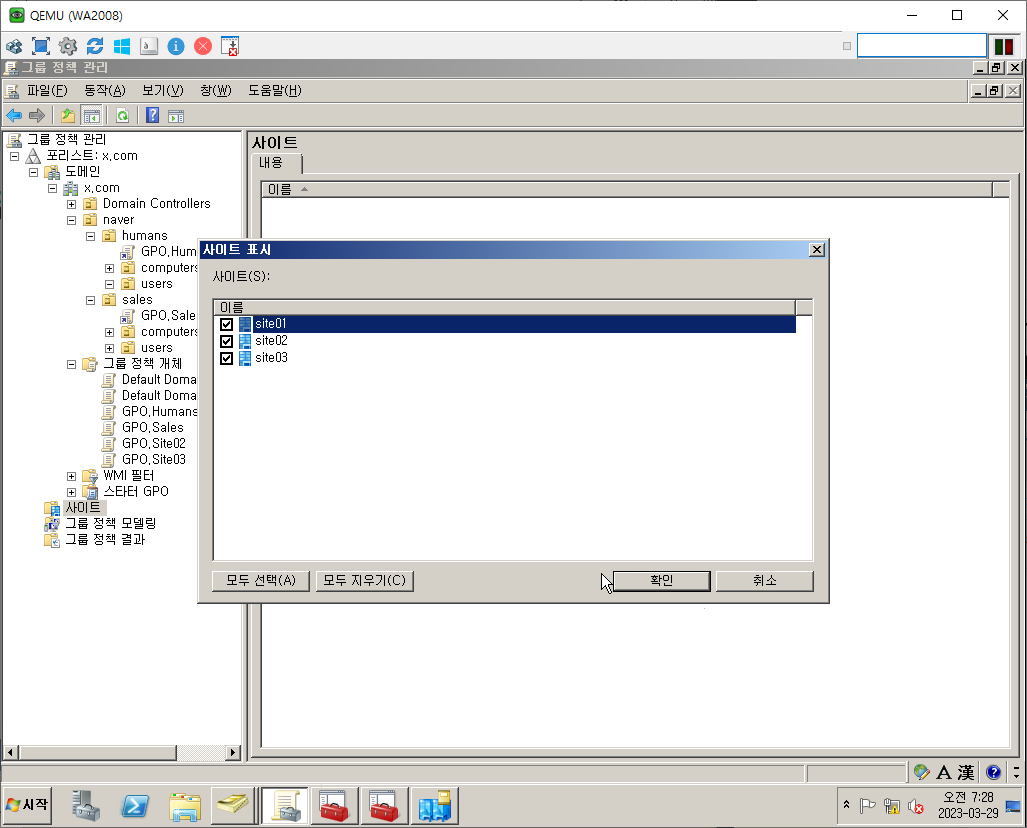Click the language bar help icon
1027x828 pixels.
pos(994,772)
